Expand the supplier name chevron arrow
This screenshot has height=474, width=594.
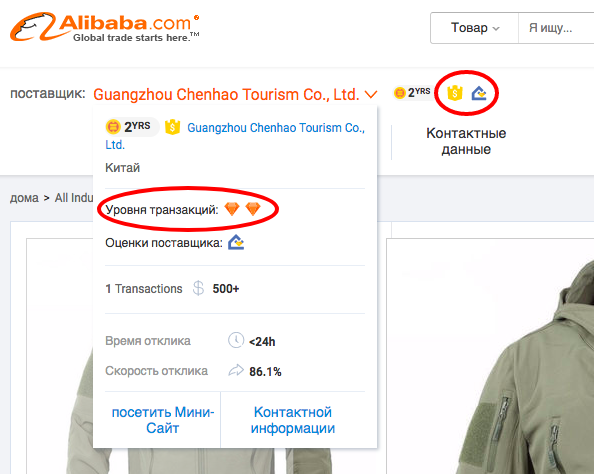point(371,94)
